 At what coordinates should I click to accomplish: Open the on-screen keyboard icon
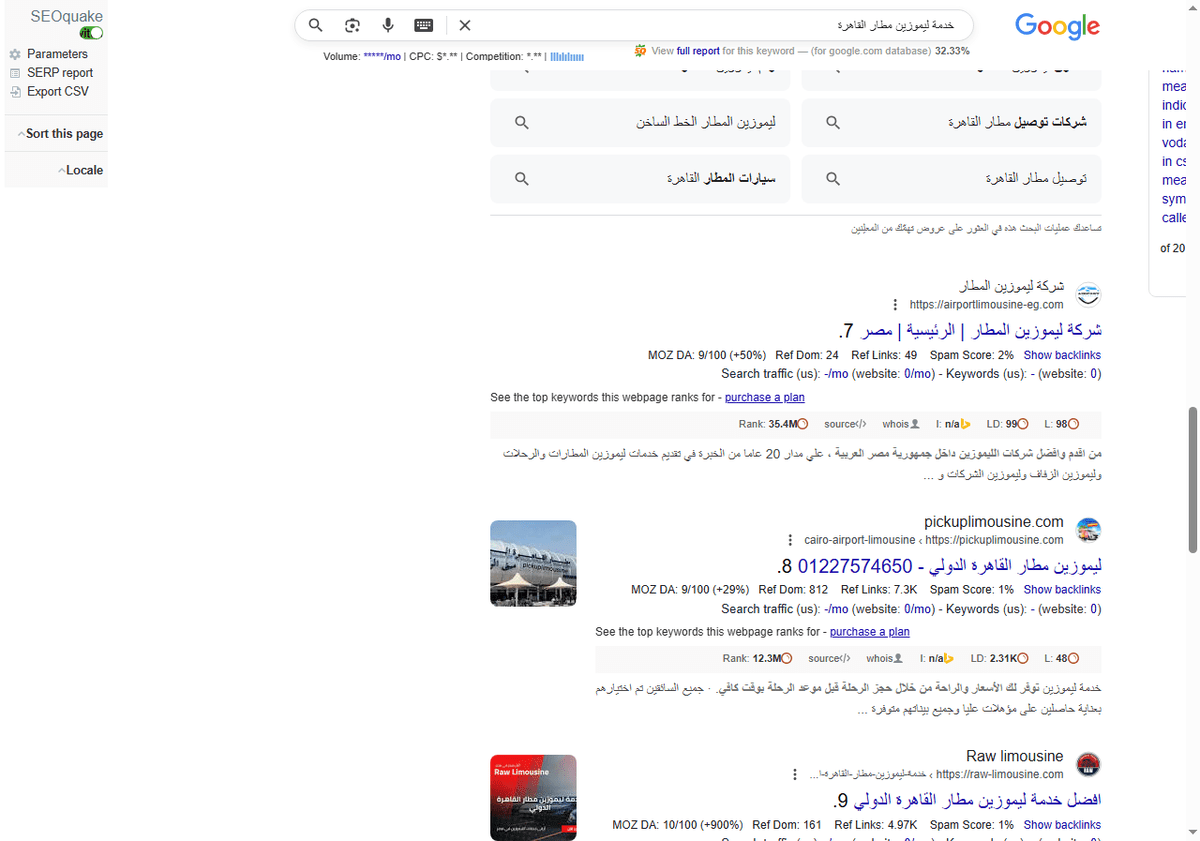(423, 25)
